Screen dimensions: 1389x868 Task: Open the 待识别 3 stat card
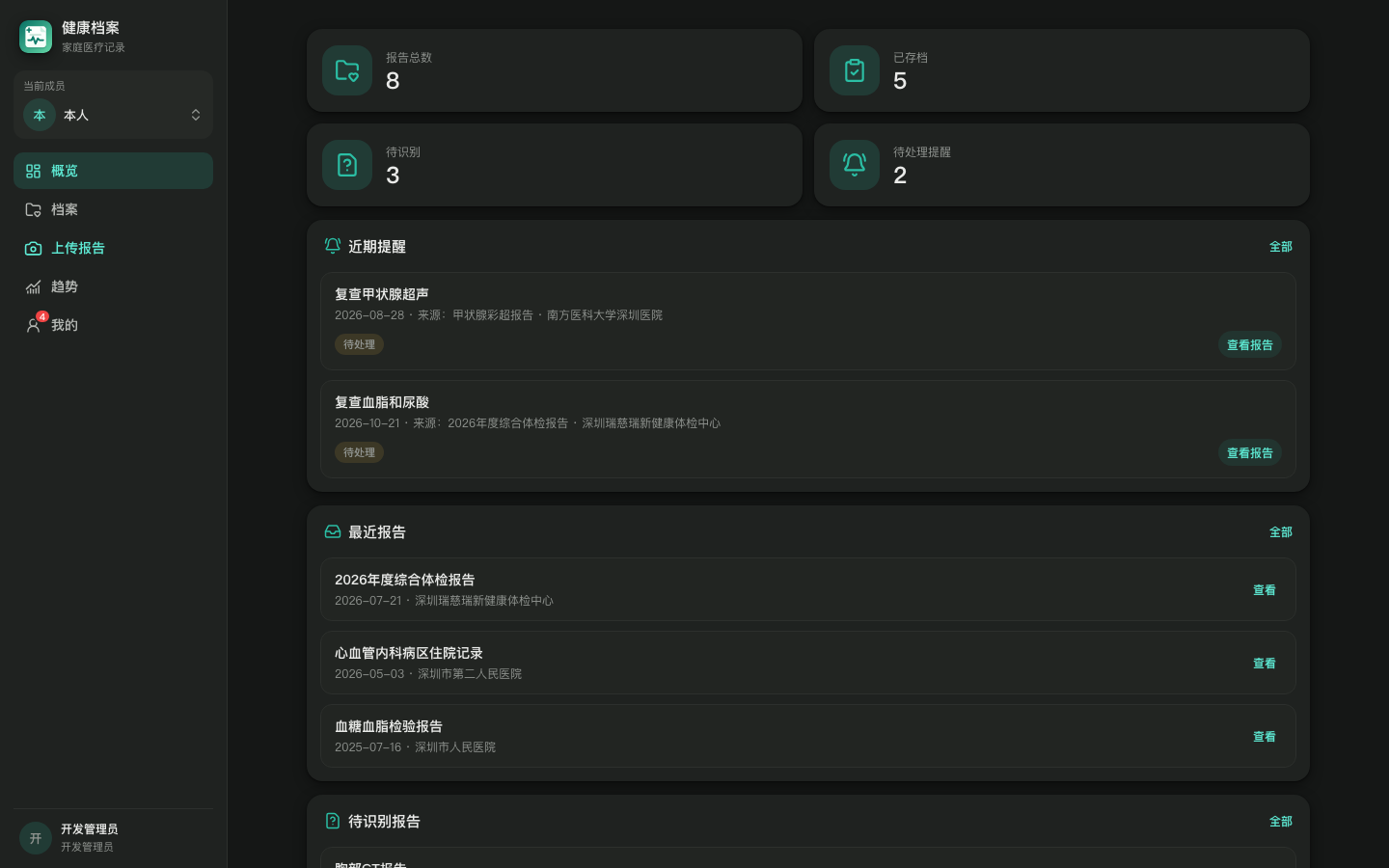point(555,165)
